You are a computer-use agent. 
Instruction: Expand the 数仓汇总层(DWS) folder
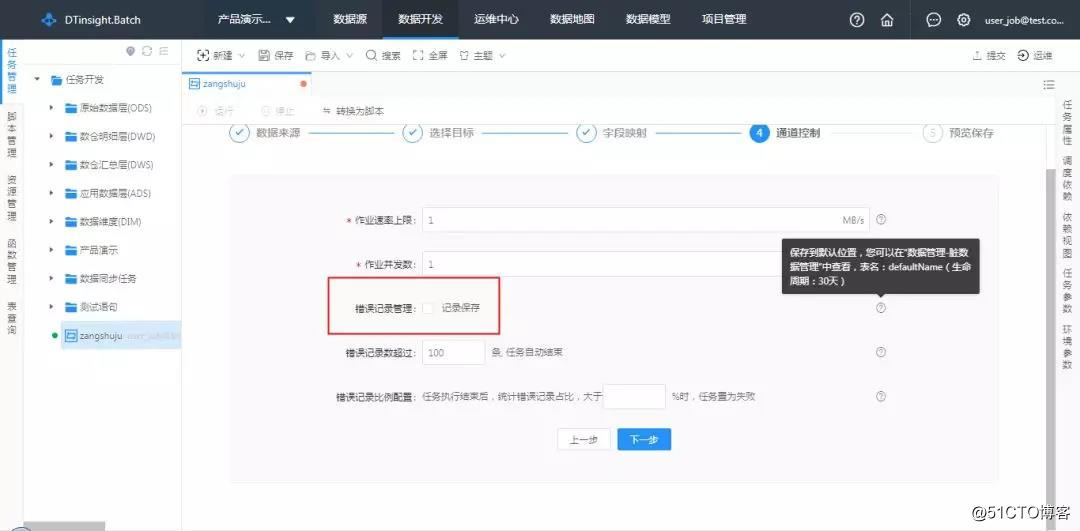[51, 165]
